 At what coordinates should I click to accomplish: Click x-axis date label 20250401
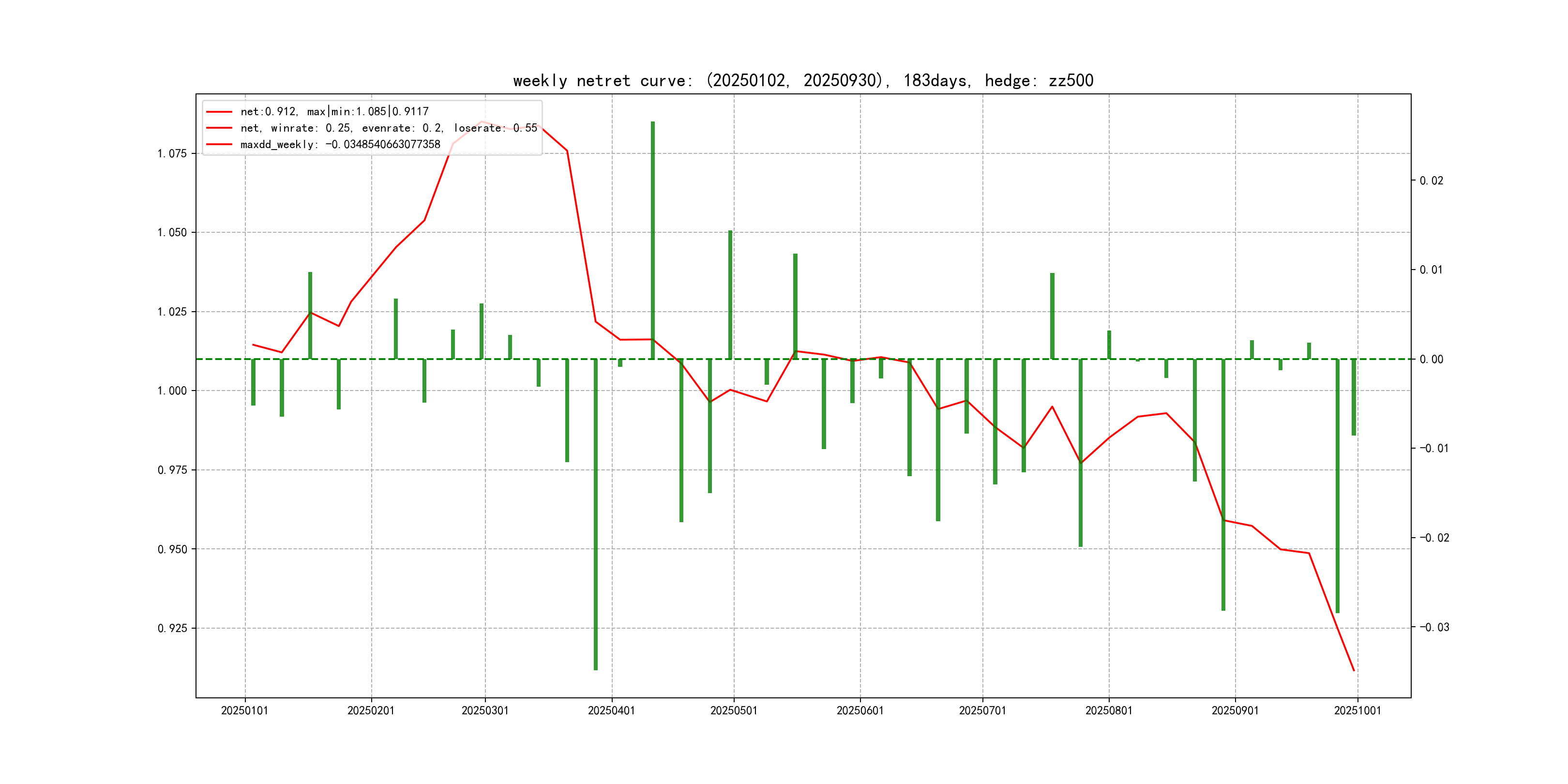[x=611, y=710]
